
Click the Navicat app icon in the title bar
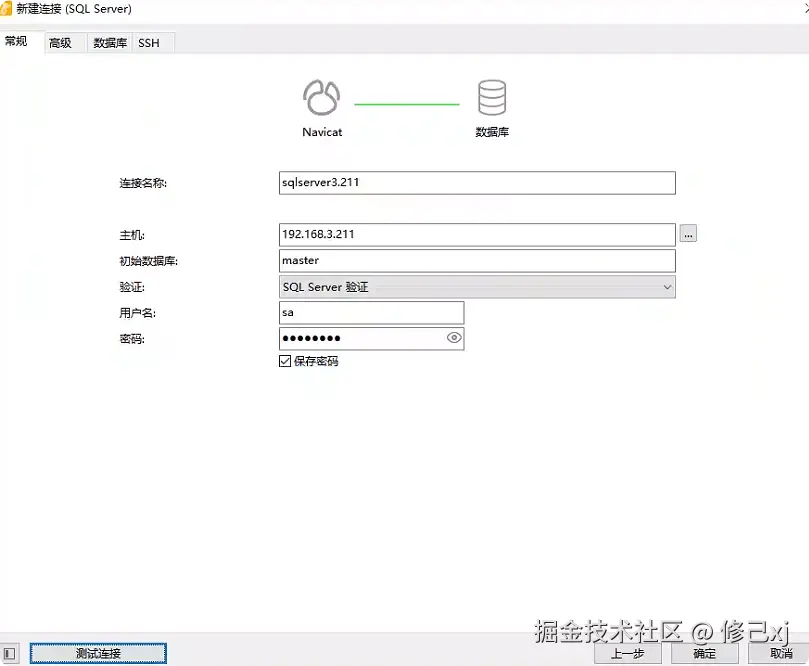click(5, 9)
